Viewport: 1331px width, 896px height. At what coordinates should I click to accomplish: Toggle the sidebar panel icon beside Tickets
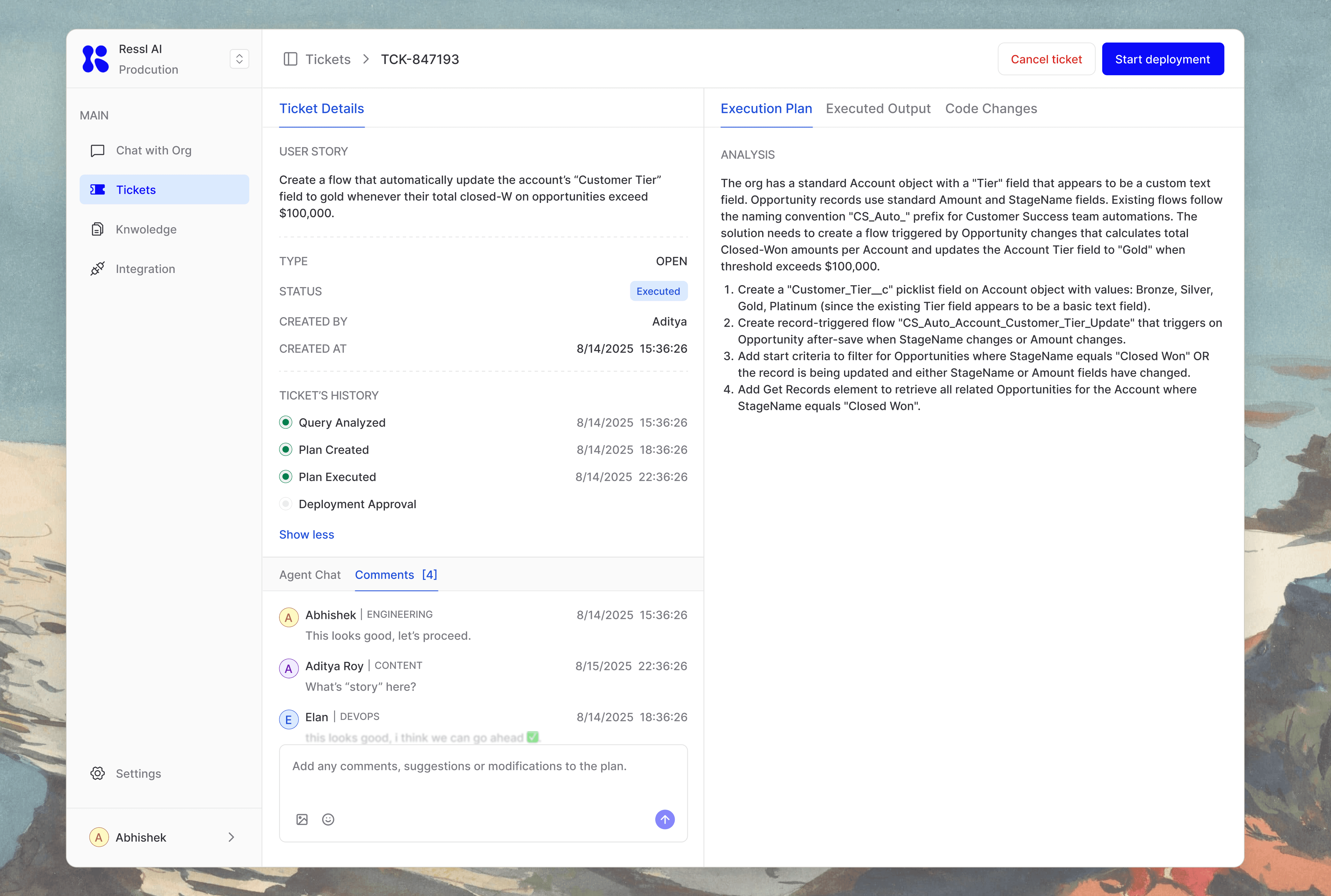(290, 60)
